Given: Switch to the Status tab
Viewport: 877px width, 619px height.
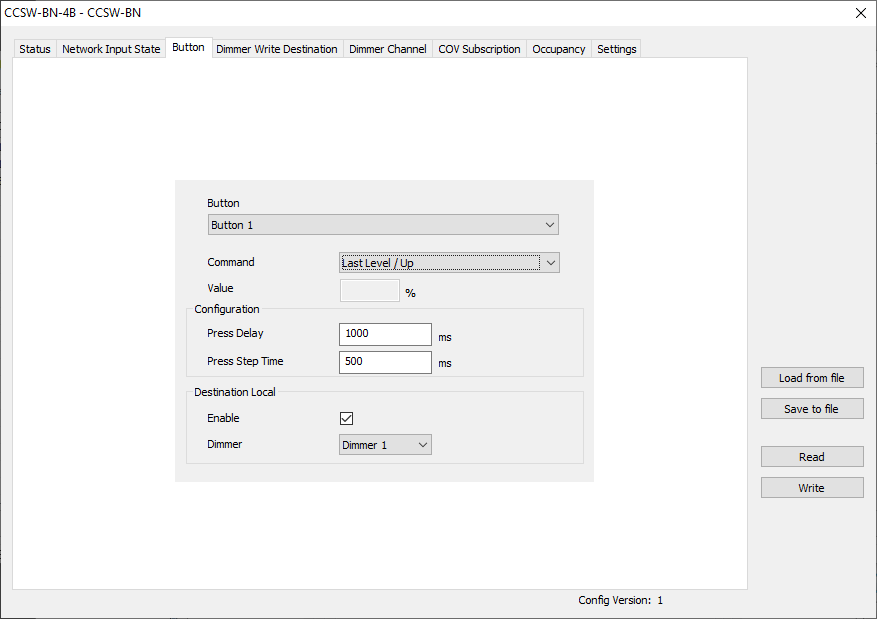Looking at the screenshot, I should (x=35, y=49).
